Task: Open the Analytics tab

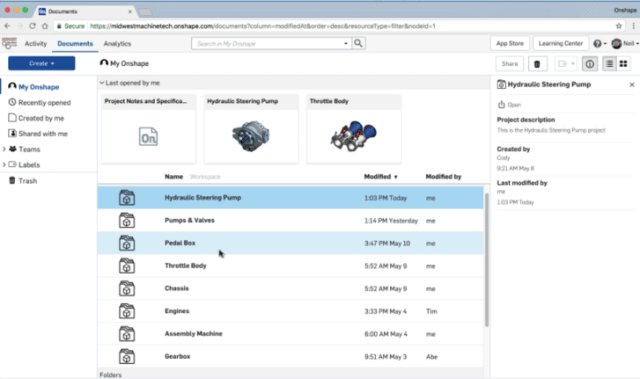Action: (117, 44)
